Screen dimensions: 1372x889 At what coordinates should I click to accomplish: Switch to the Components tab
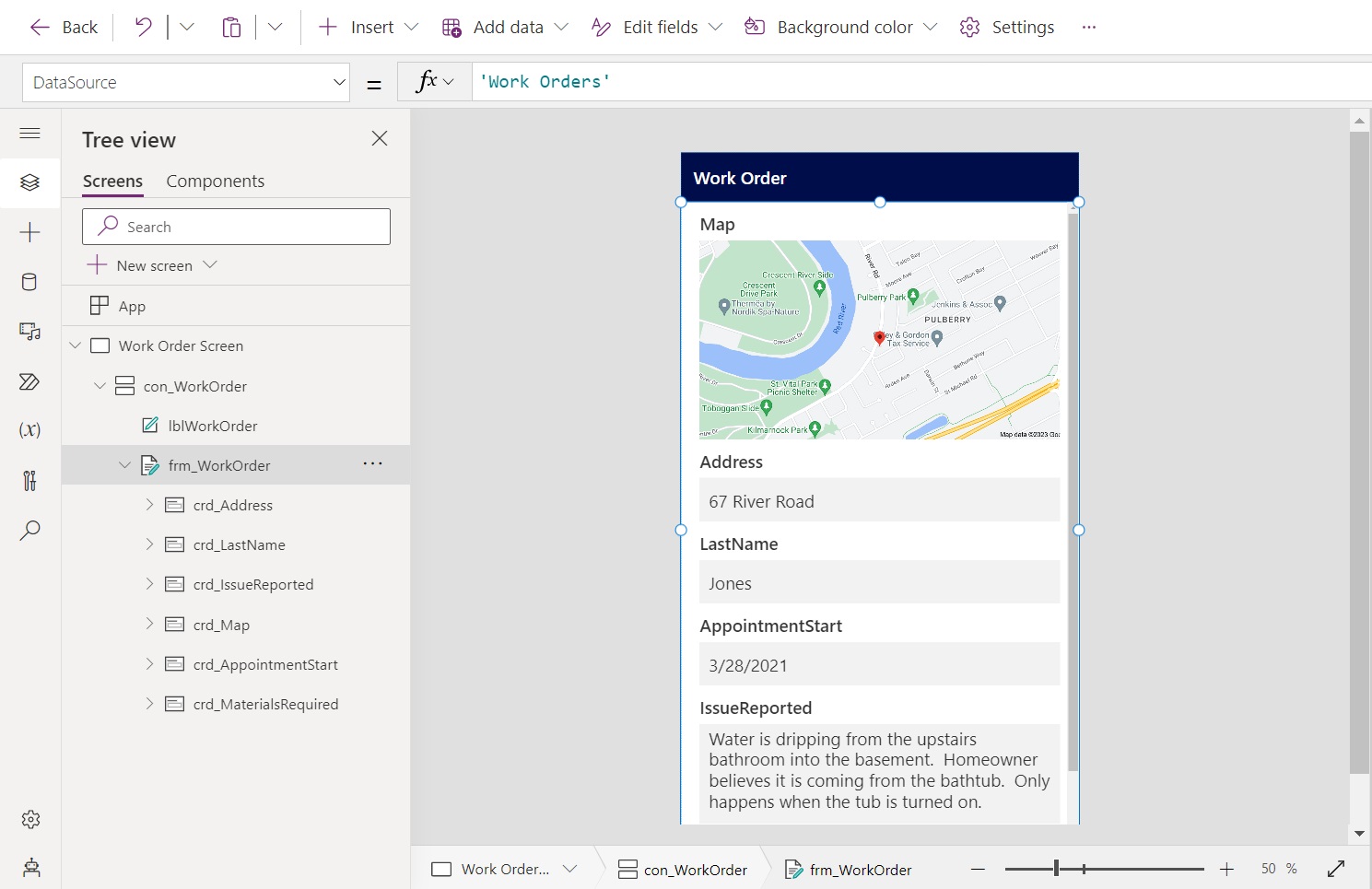tap(215, 181)
